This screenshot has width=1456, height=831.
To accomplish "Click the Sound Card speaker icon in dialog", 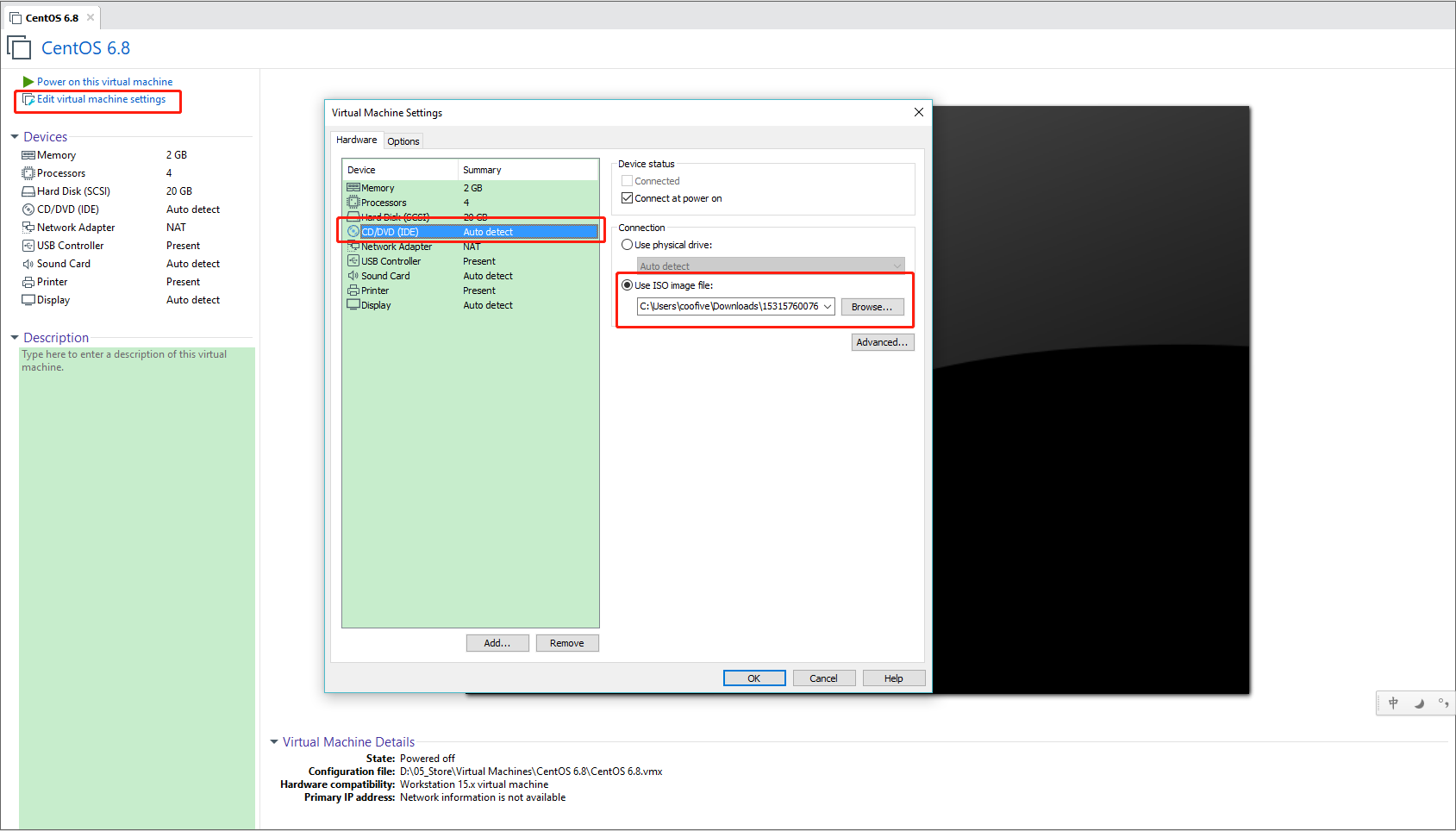I will click(x=353, y=276).
